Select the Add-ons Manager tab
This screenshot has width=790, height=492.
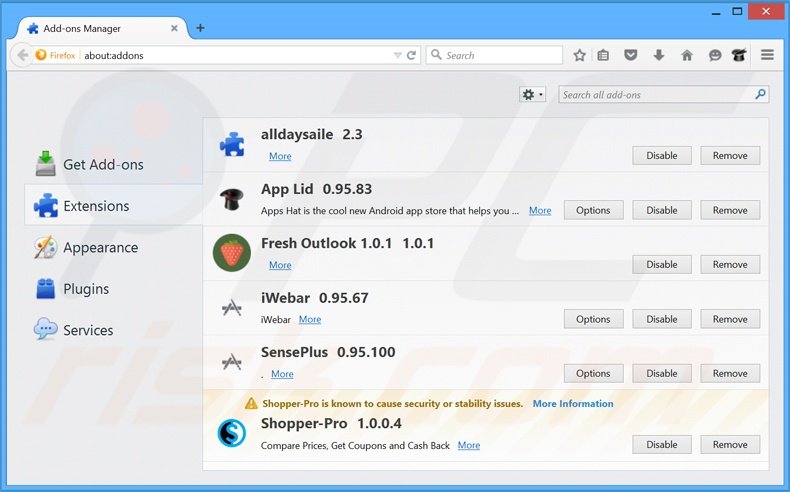(100, 28)
